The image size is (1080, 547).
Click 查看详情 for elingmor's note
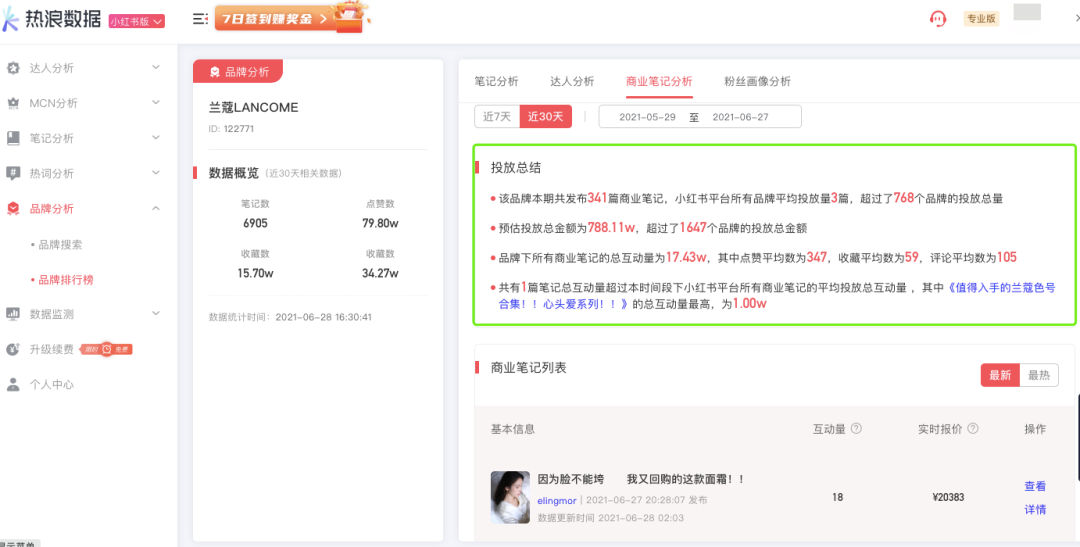(x=1035, y=497)
